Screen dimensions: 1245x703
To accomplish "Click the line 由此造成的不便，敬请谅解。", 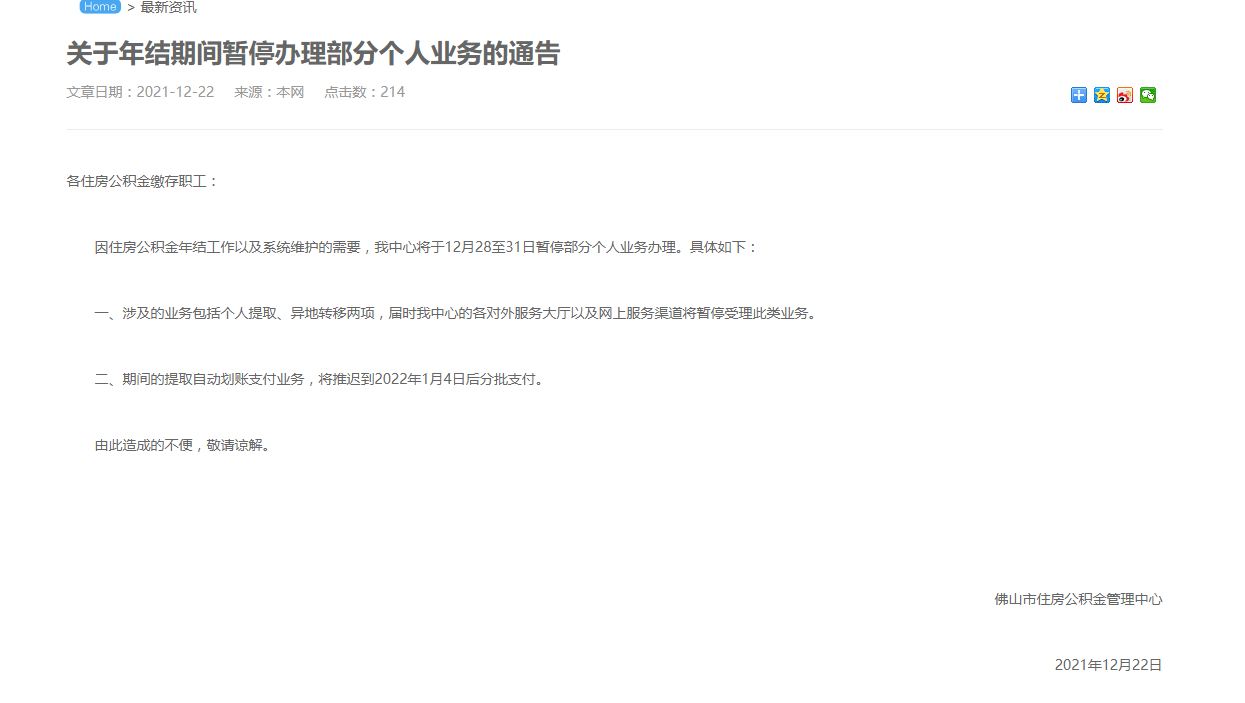I will click(183, 445).
